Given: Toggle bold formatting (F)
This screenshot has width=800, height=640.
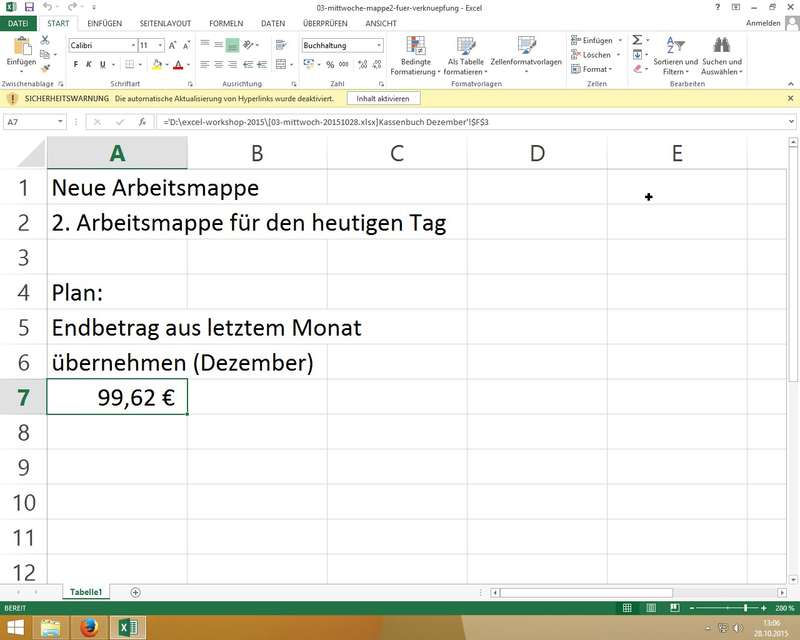Looking at the screenshot, I should (76, 64).
